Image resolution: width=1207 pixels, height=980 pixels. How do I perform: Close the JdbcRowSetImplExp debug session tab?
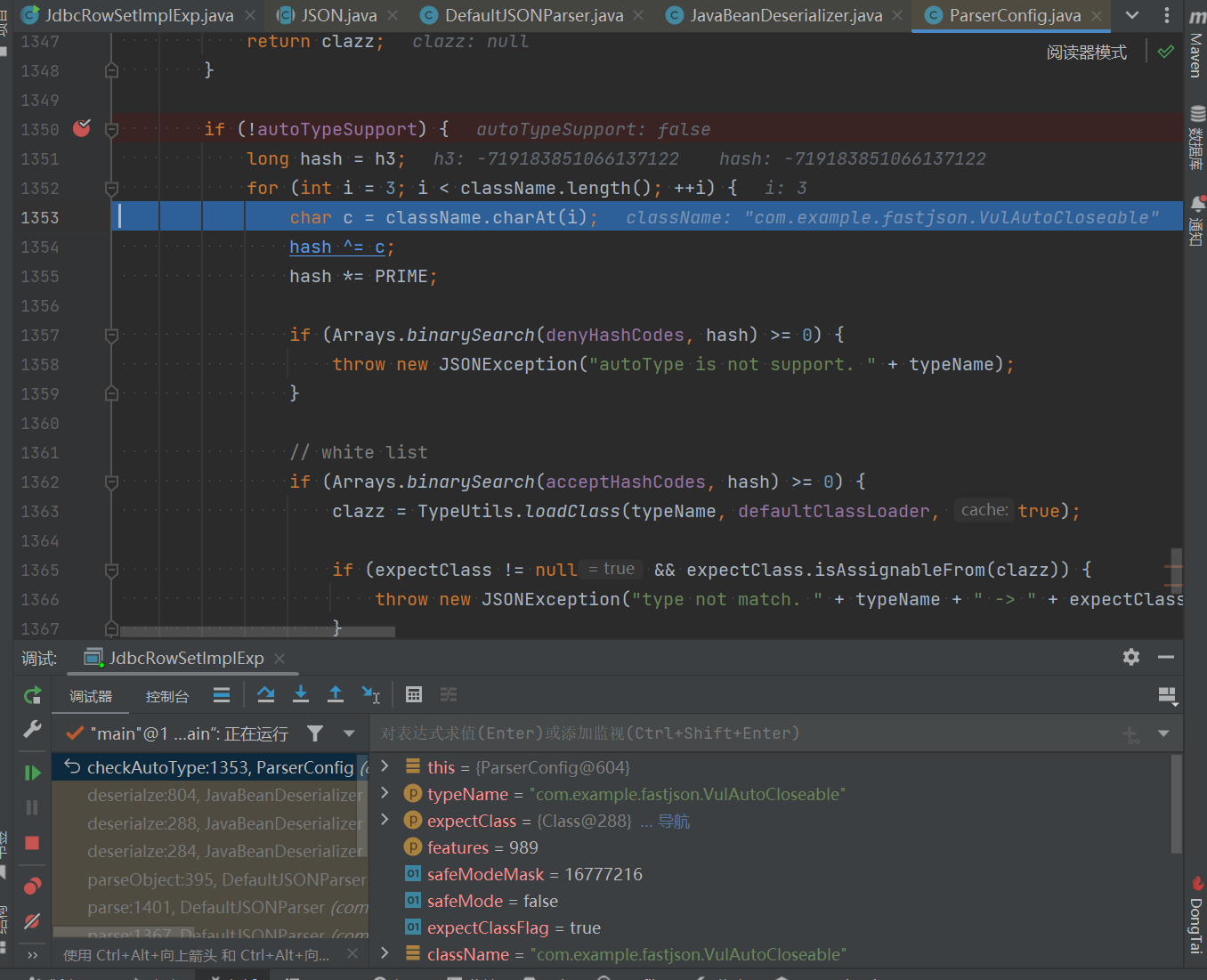click(279, 658)
